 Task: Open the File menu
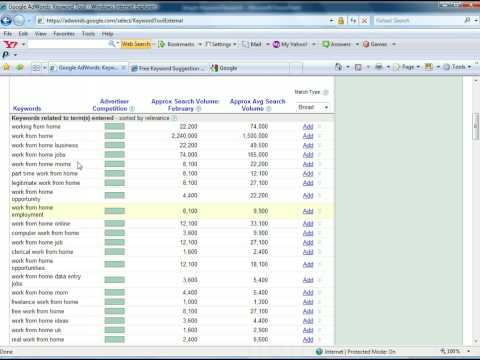pyautogui.click(x=8, y=34)
